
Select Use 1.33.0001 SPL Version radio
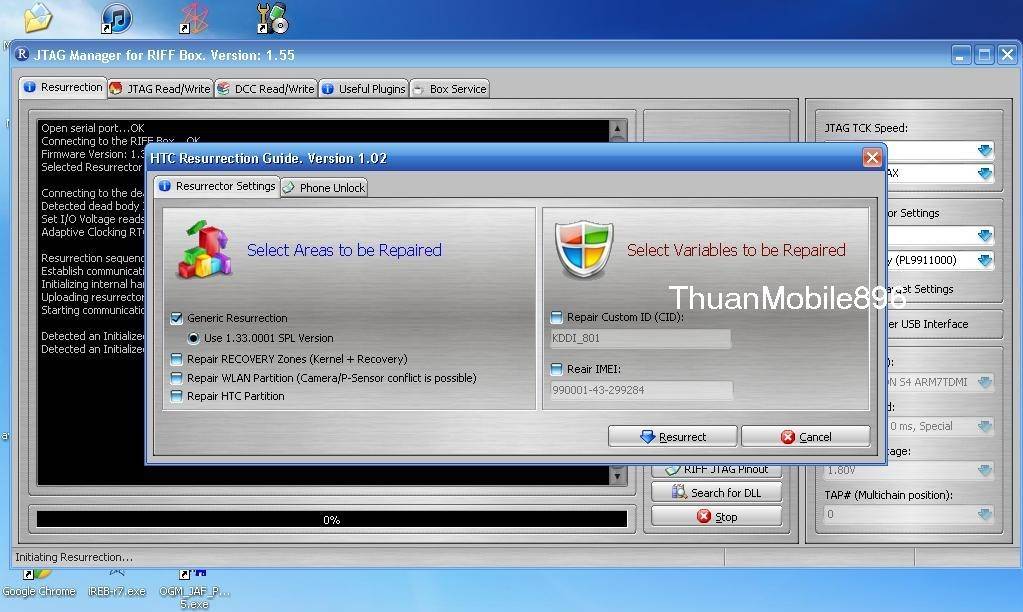pyautogui.click(x=193, y=338)
